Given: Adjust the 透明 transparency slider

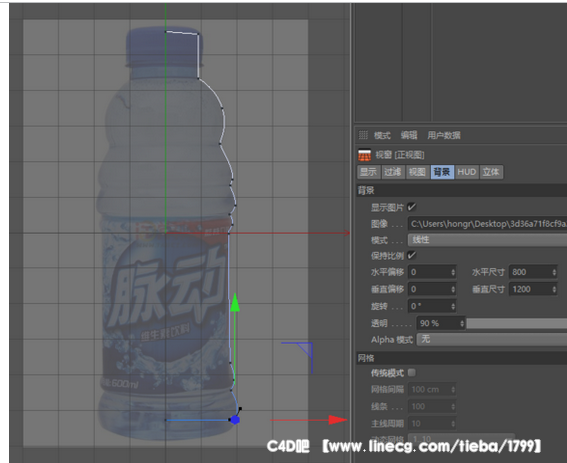Looking at the screenshot, I should (516, 323).
